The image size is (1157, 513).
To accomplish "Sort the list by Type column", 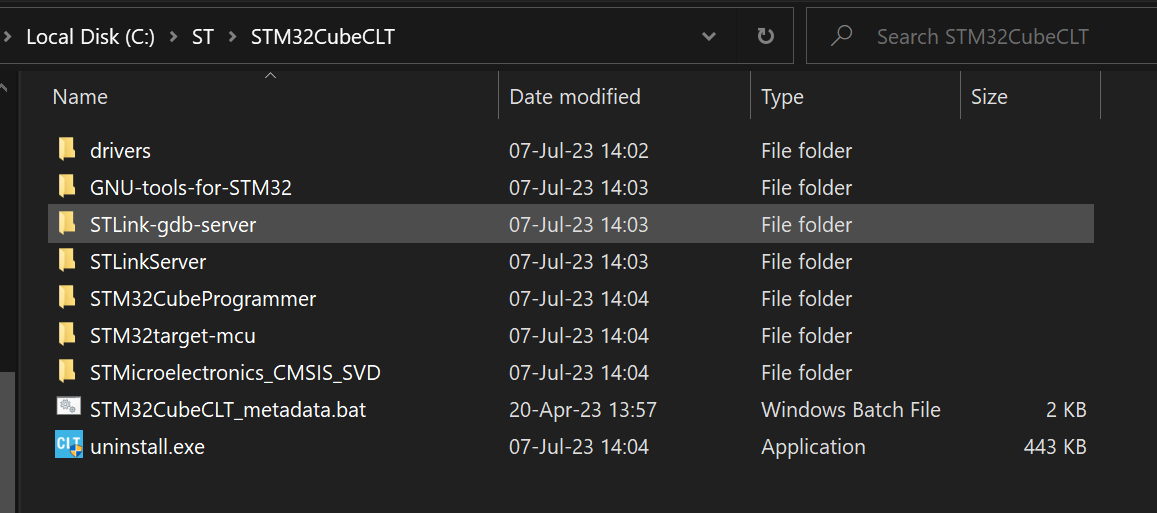I will 782,97.
